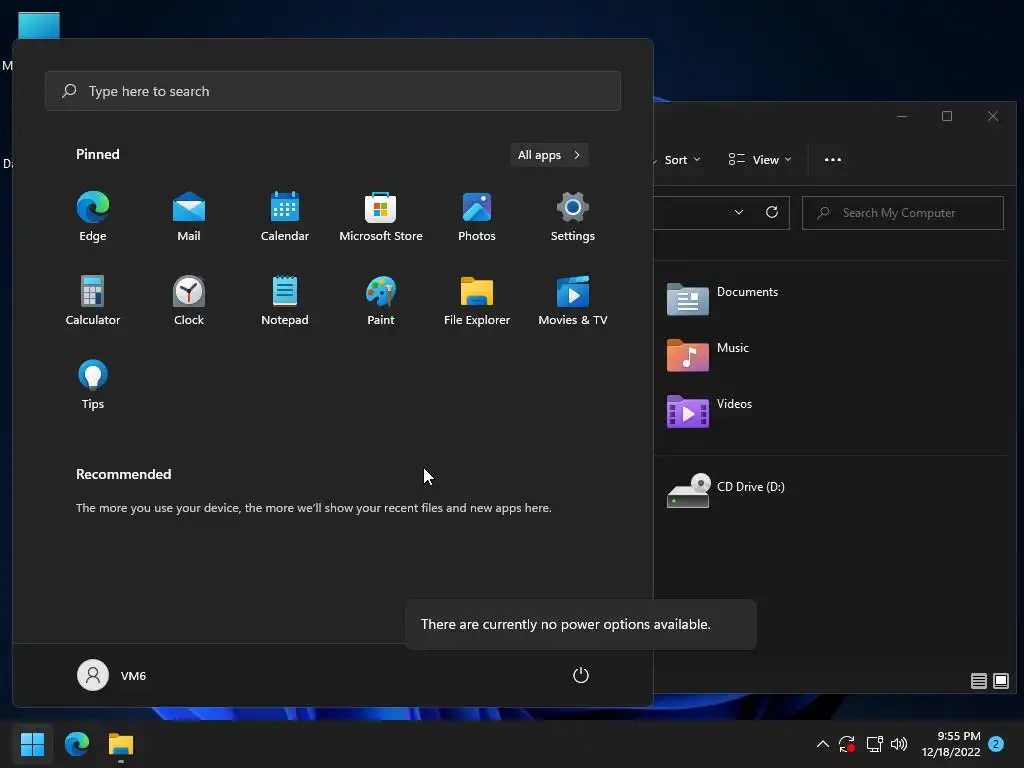Screen dimensions: 1024x768
Task: Focus the Type here to search box
Action: (332, 91)
